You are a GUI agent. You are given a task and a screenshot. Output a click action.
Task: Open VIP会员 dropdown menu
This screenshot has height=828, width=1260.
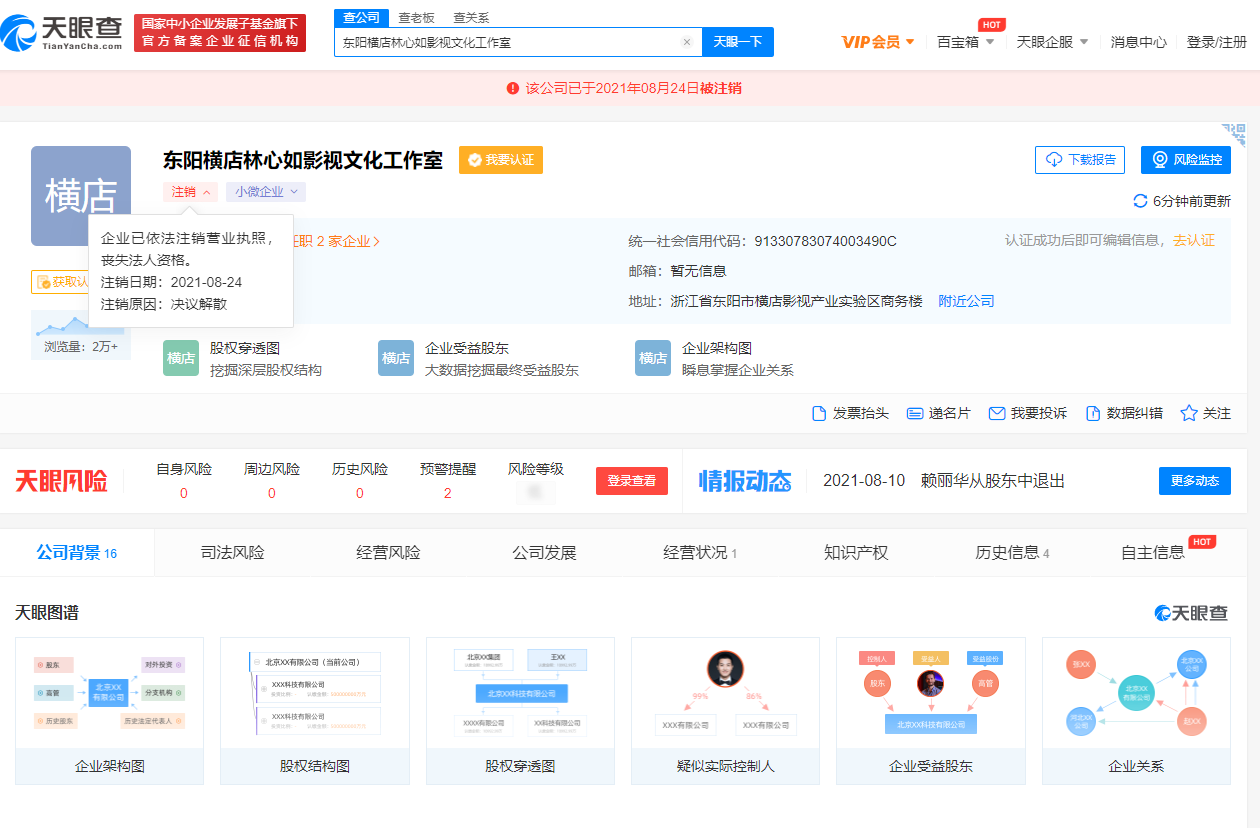click(x=878, y=42)
